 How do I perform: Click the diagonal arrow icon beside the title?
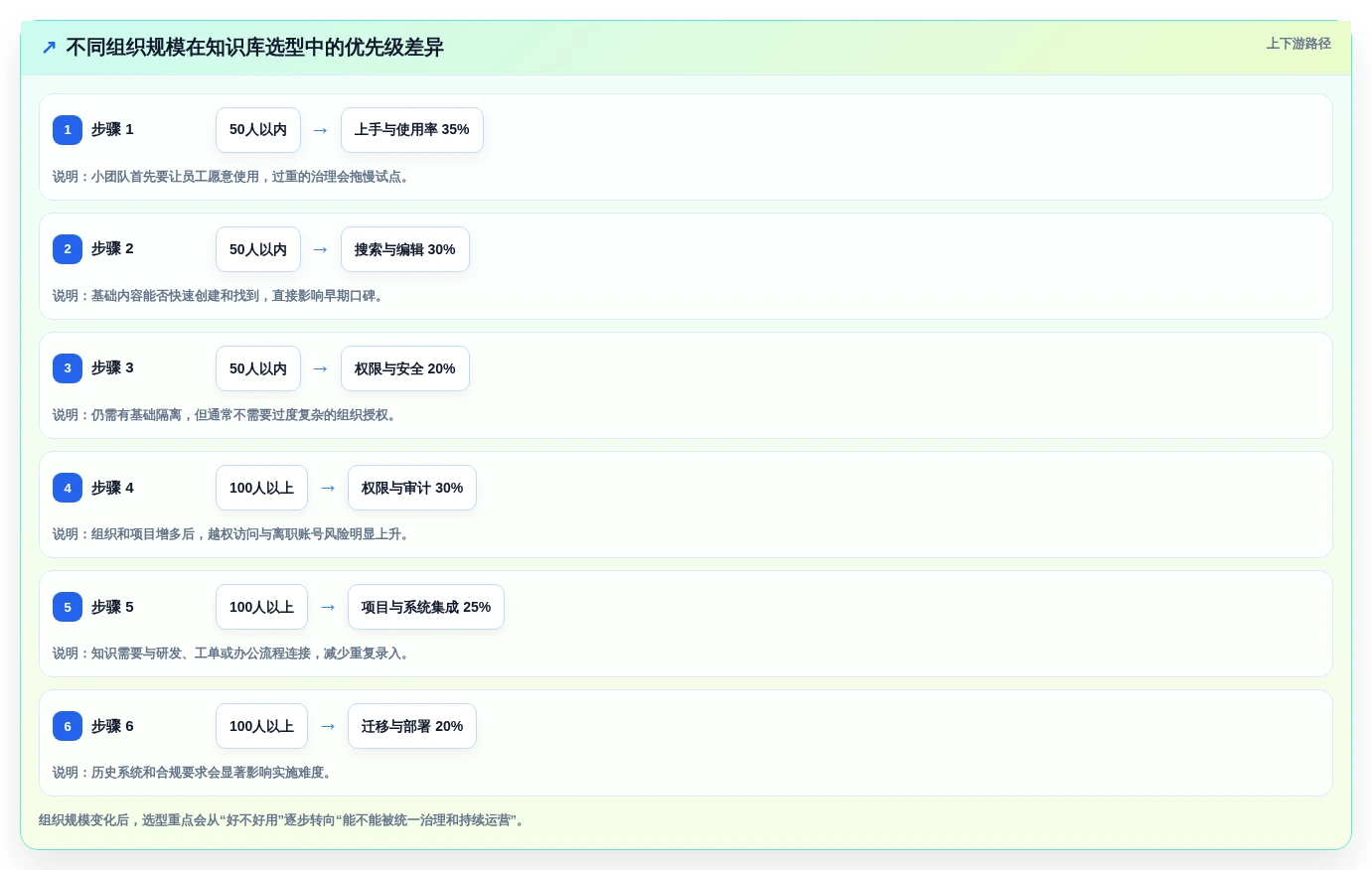pyautogui.click(x=49, y=48)
